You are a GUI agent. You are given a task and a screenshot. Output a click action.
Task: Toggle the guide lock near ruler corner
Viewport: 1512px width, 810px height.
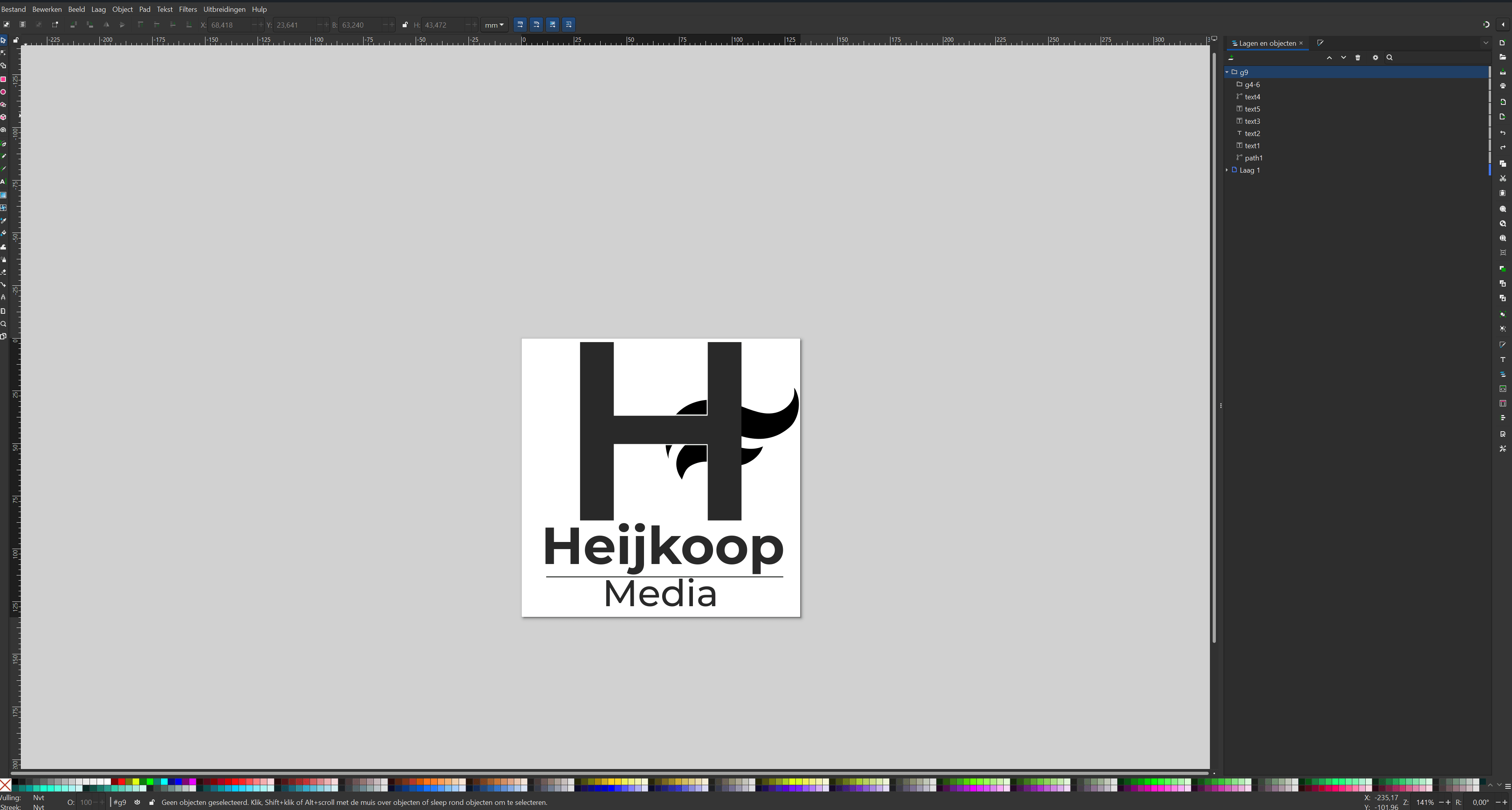[x=16, y=40]
